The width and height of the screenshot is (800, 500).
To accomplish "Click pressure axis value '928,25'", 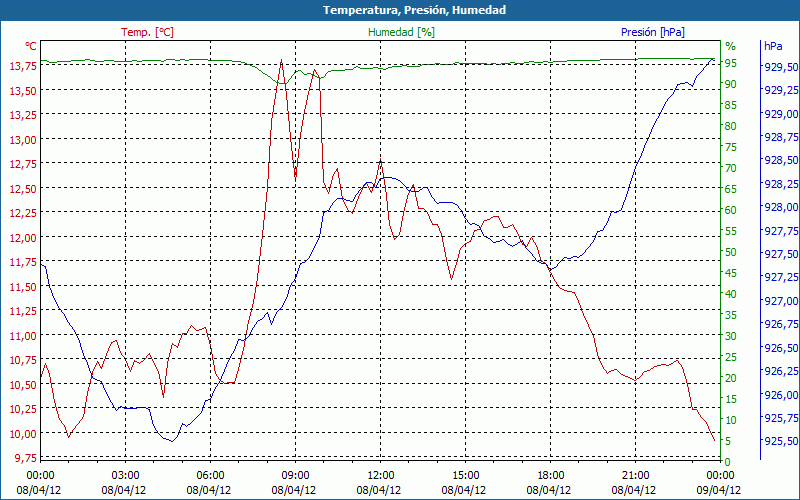I will point(781,184).
